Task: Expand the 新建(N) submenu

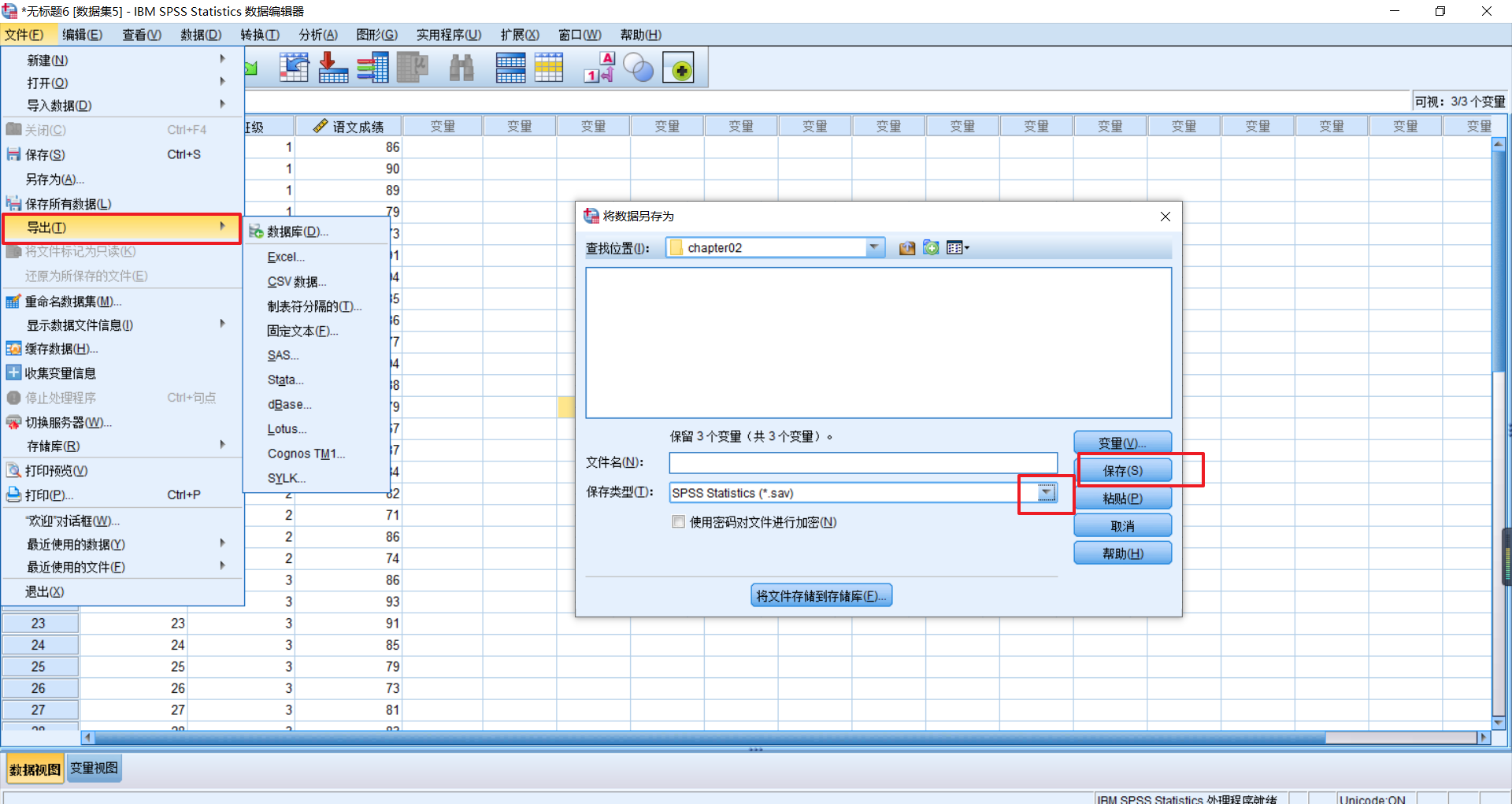Action: tap(121, 60)
